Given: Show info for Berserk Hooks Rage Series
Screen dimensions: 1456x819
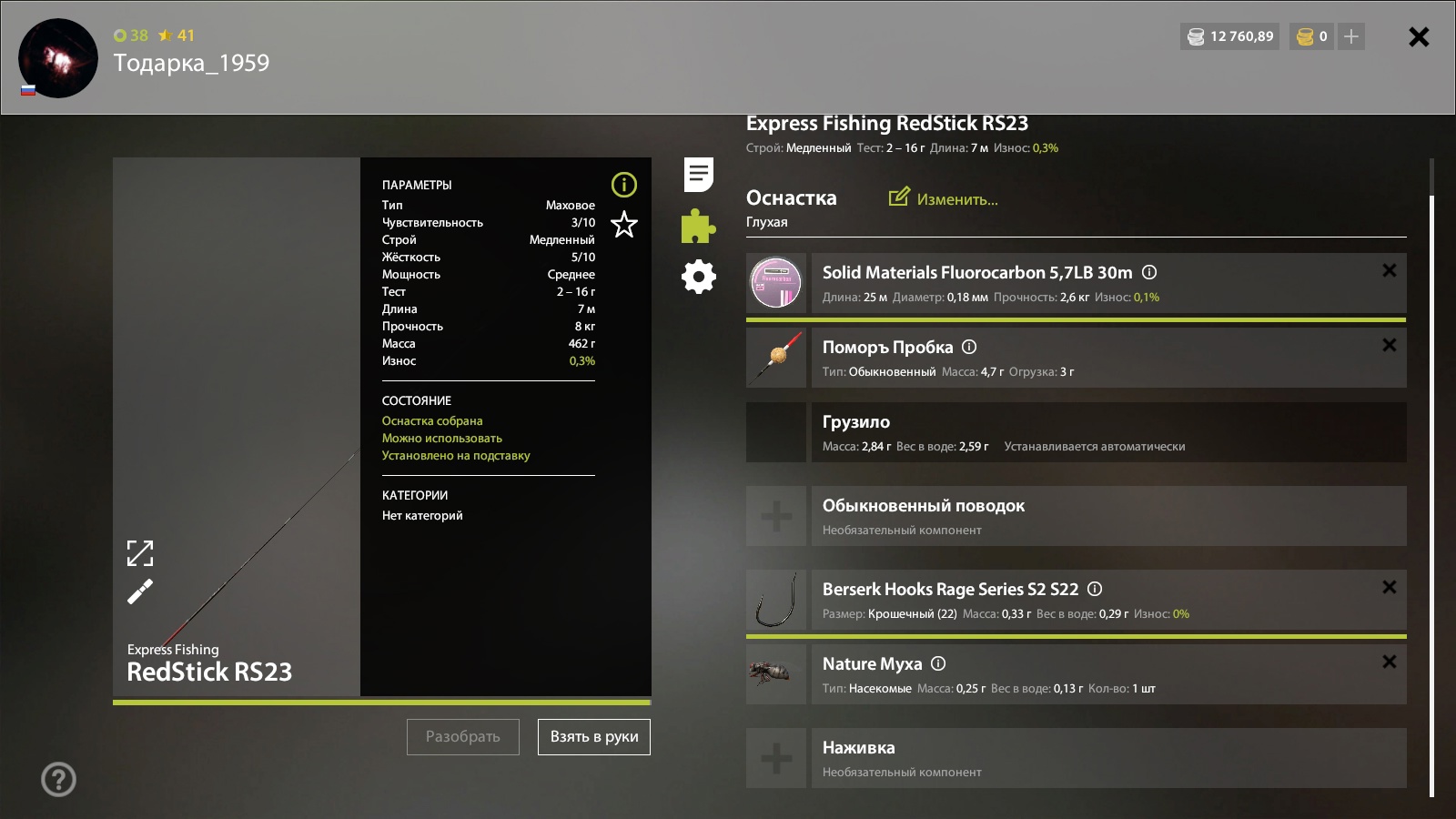Looking at the screenshot, I should 1095,589.
